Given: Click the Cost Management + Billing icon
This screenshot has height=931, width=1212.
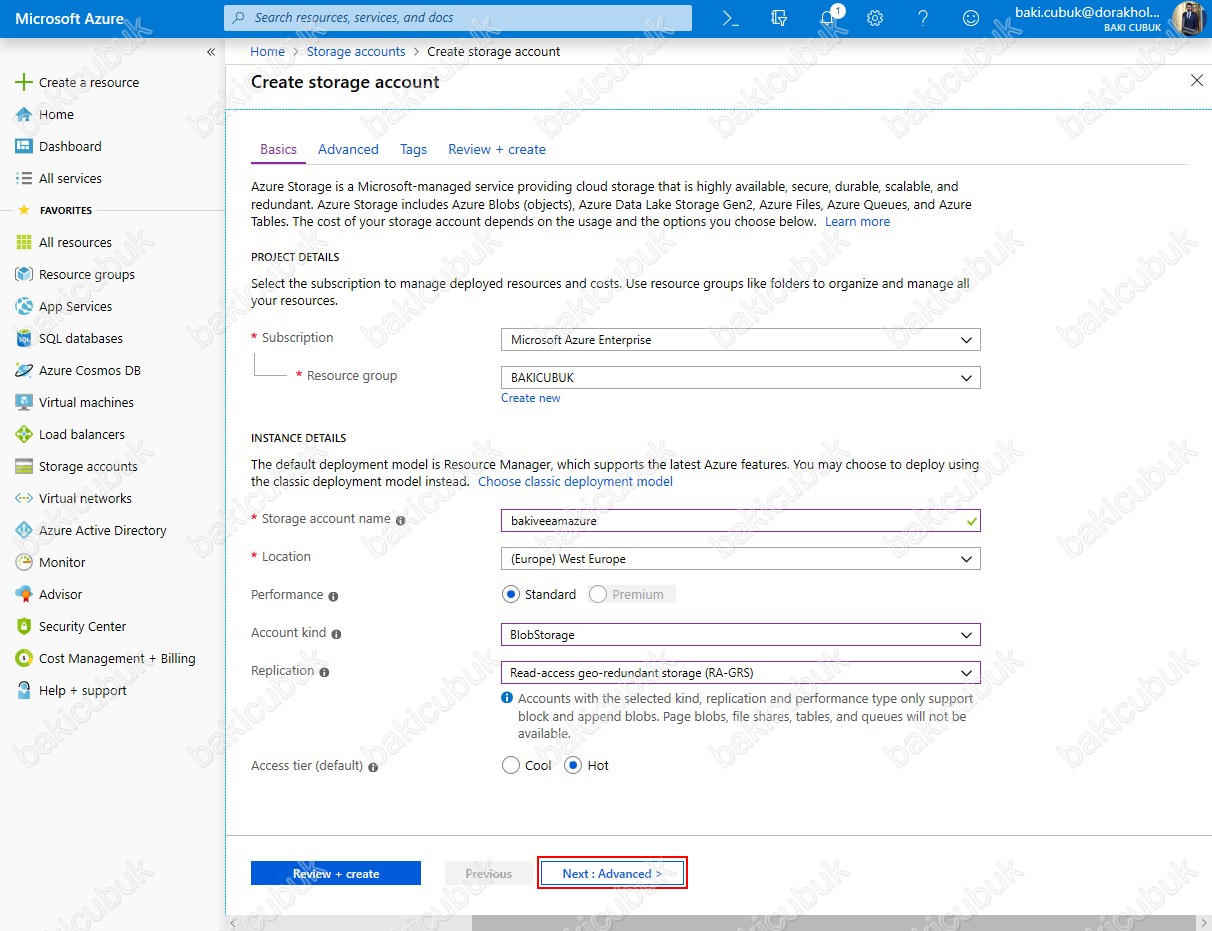Looking at the screenshot, I should [24, 658].
